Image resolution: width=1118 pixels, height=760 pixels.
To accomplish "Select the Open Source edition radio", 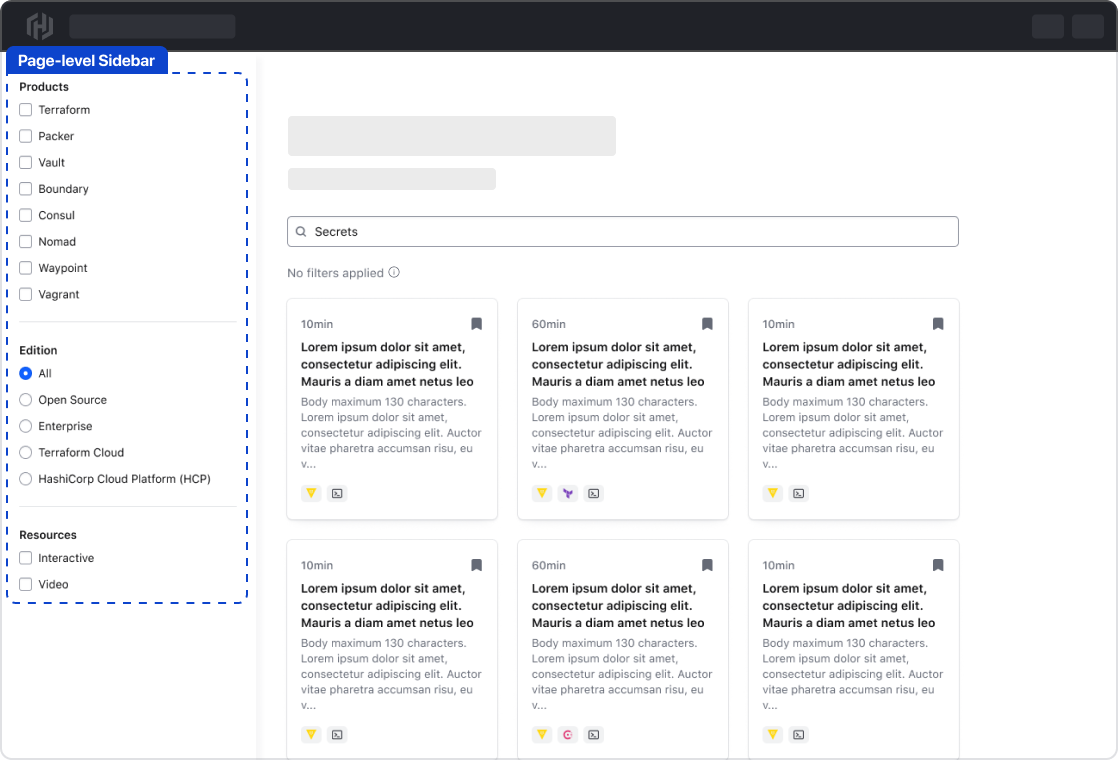I will [x=26, y=400].
